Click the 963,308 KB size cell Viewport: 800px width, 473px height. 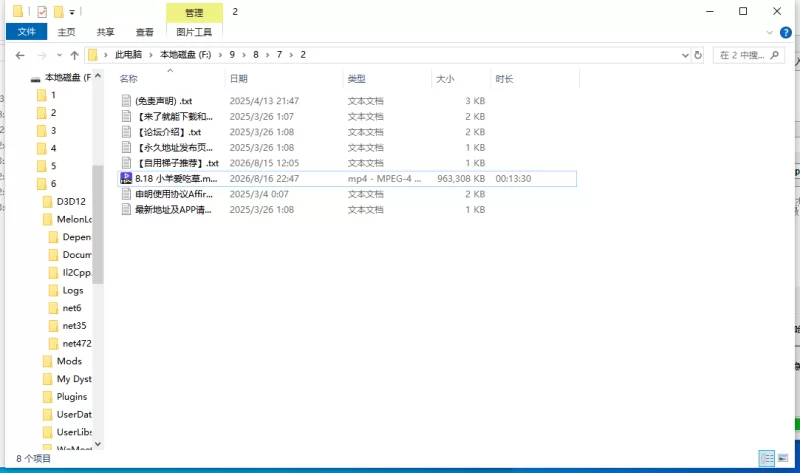[x=461, y=179]
